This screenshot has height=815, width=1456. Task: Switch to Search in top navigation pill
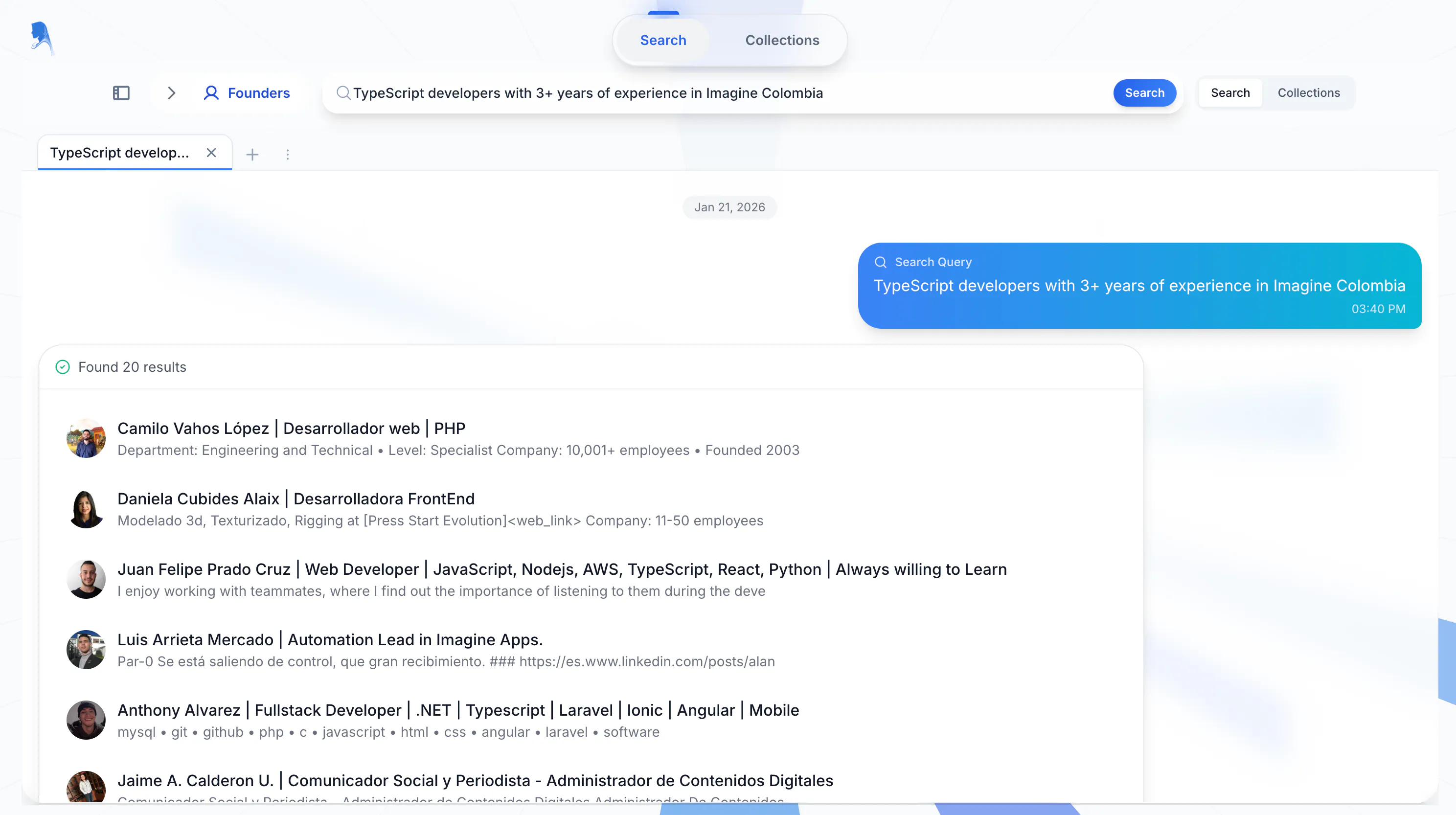pos(663,40)
